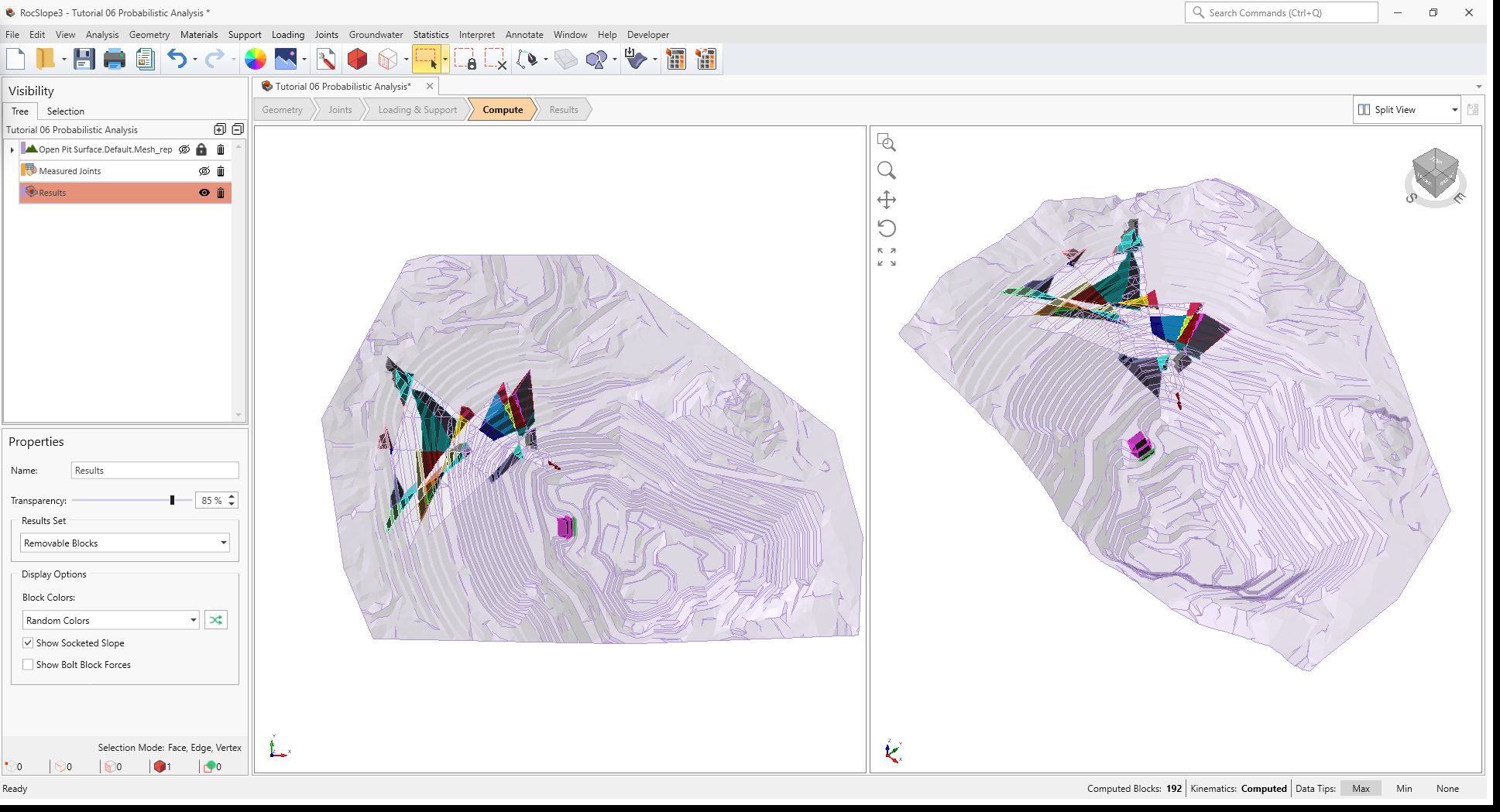Screen dimensions: 1500x812
Task: Set Data Tips to Max
Action: (1361, 788)
